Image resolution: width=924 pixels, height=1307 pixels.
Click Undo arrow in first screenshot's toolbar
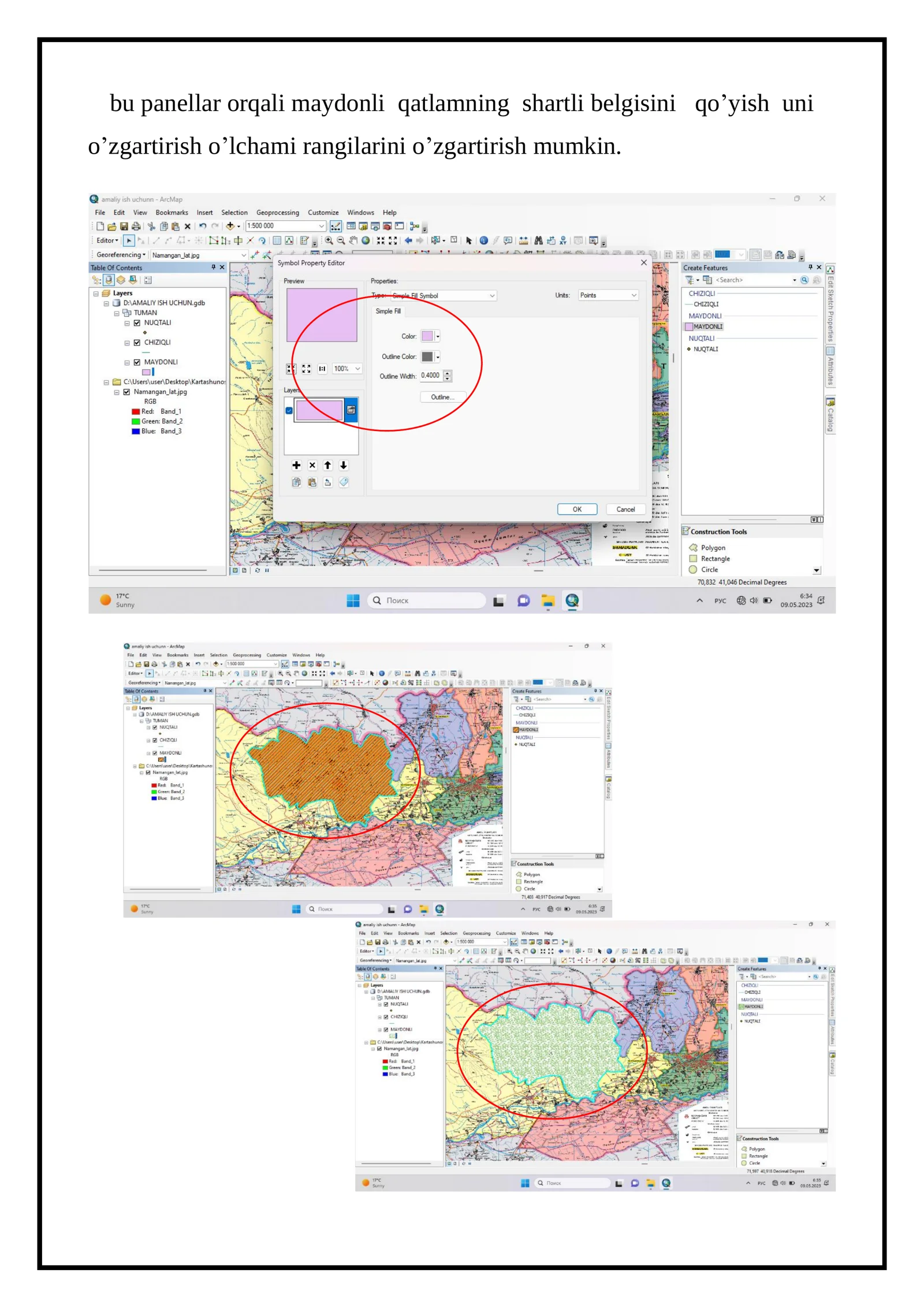click(203, 226)
